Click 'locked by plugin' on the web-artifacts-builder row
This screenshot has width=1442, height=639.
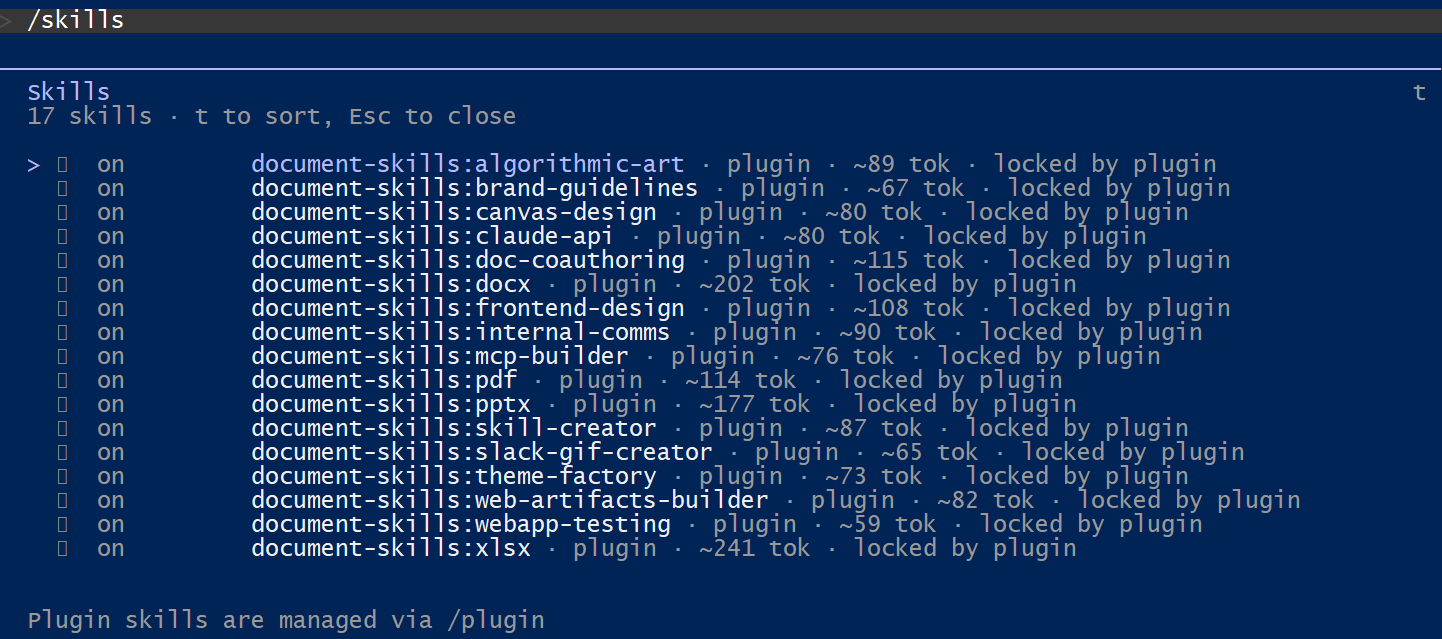click(x=1189, y=500)
